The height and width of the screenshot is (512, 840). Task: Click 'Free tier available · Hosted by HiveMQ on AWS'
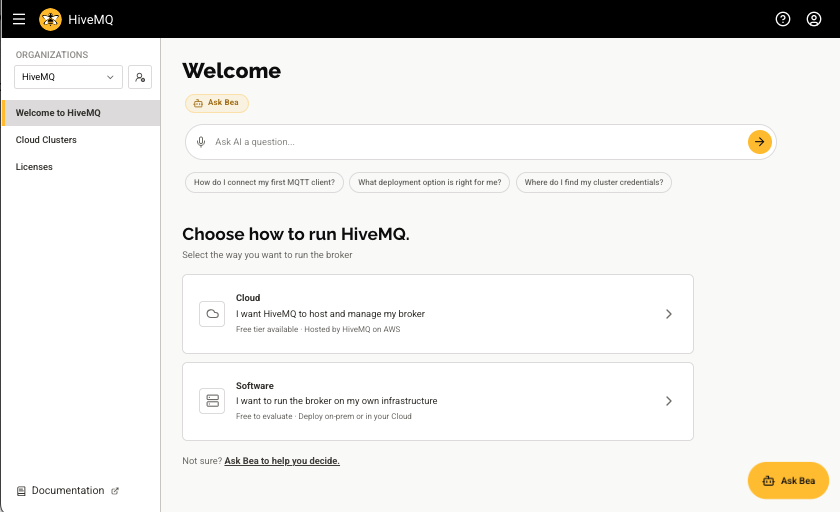tap(318, 329)
